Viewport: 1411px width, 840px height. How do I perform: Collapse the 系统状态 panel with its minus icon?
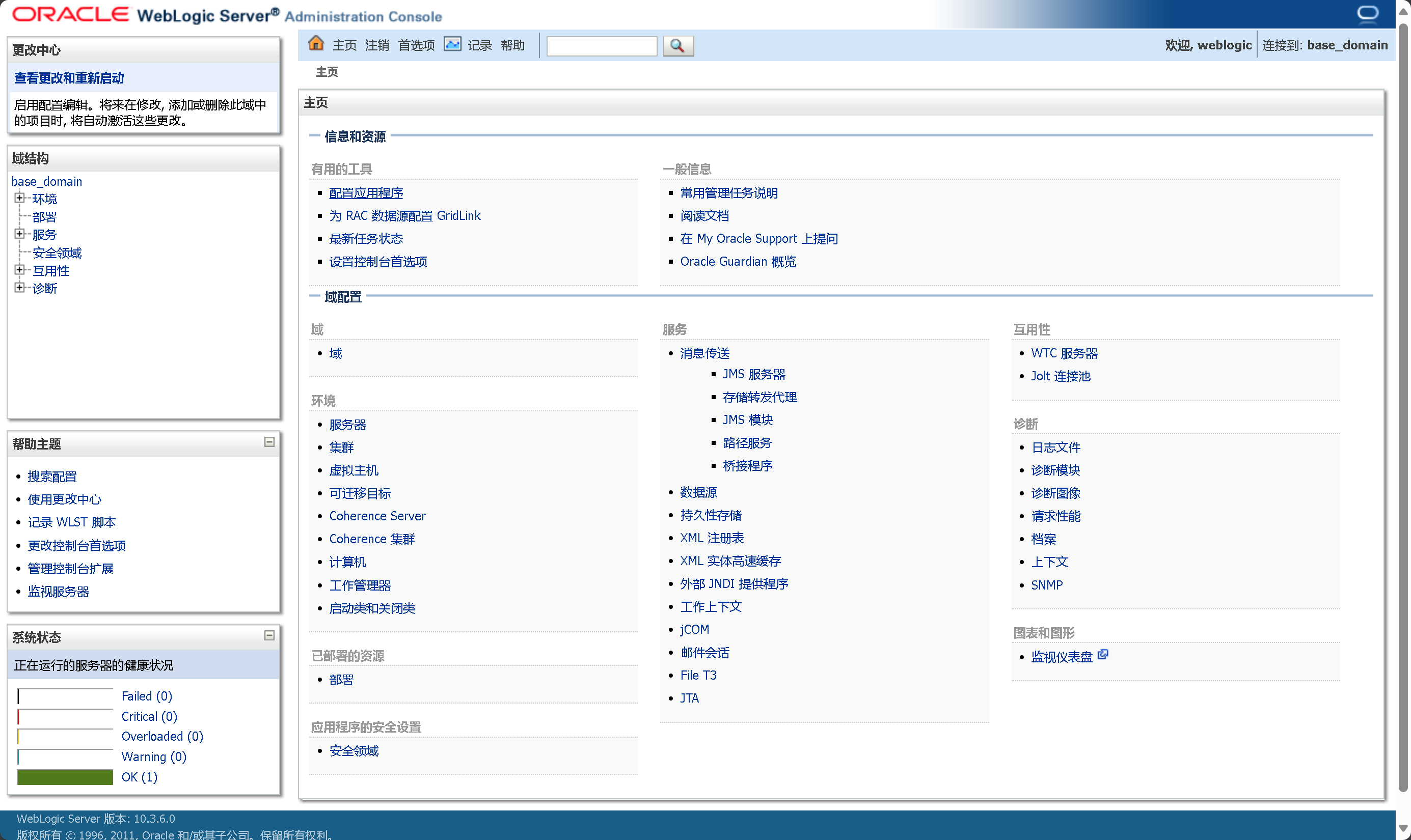click(269, 636)
